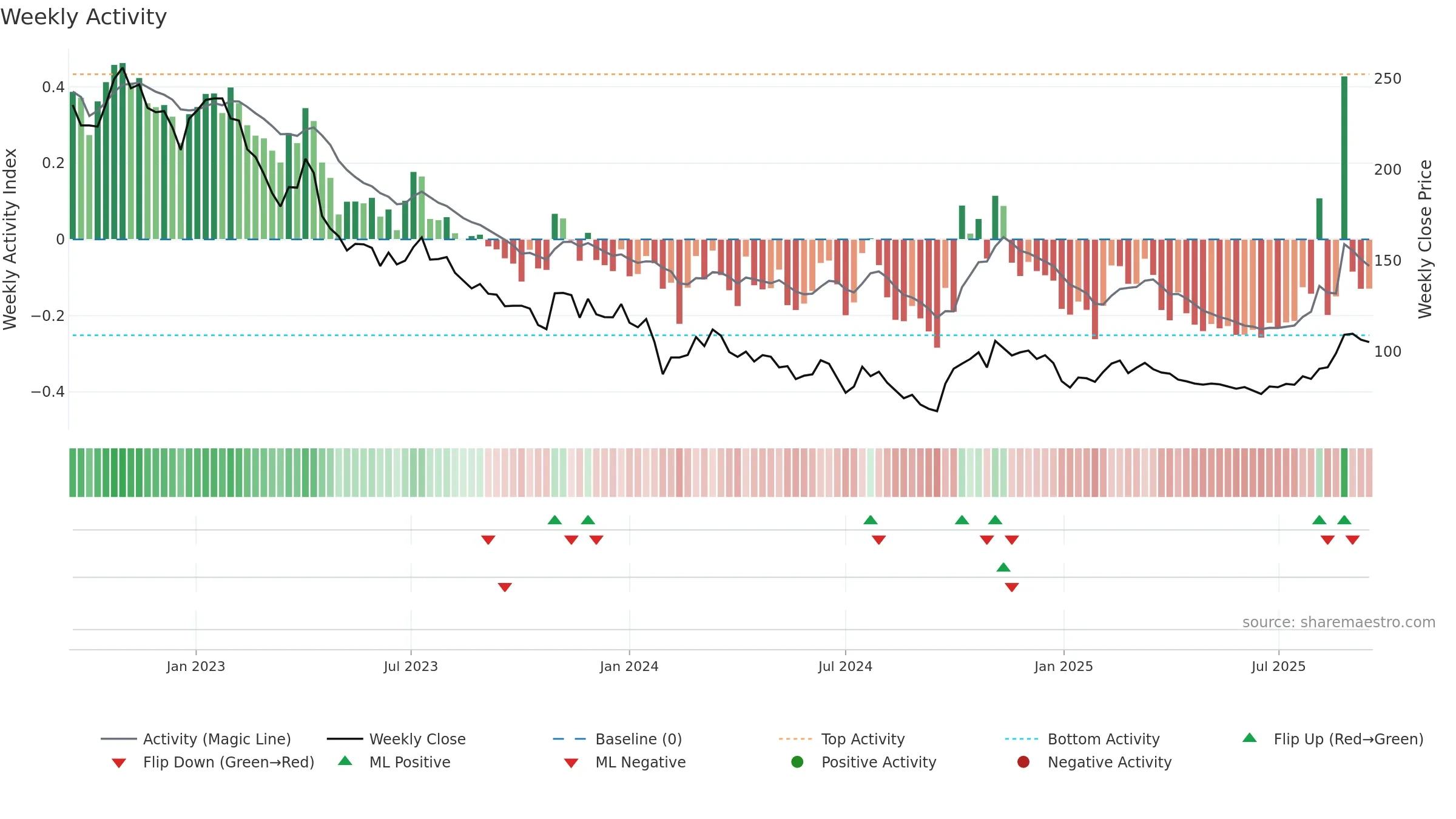This screenshot has height=819, width=1456.
Task: Click the 200 price axis tick
Action: click(1388, 170)
